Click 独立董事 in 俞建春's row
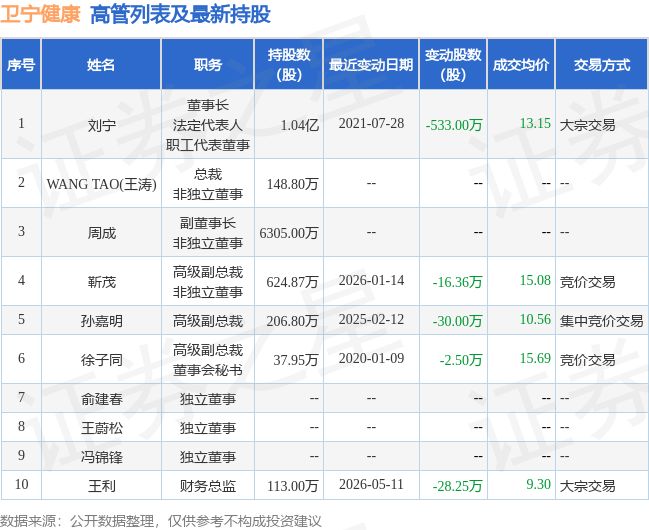The width and height of the screenshot is (649, 530). point(208,399)
